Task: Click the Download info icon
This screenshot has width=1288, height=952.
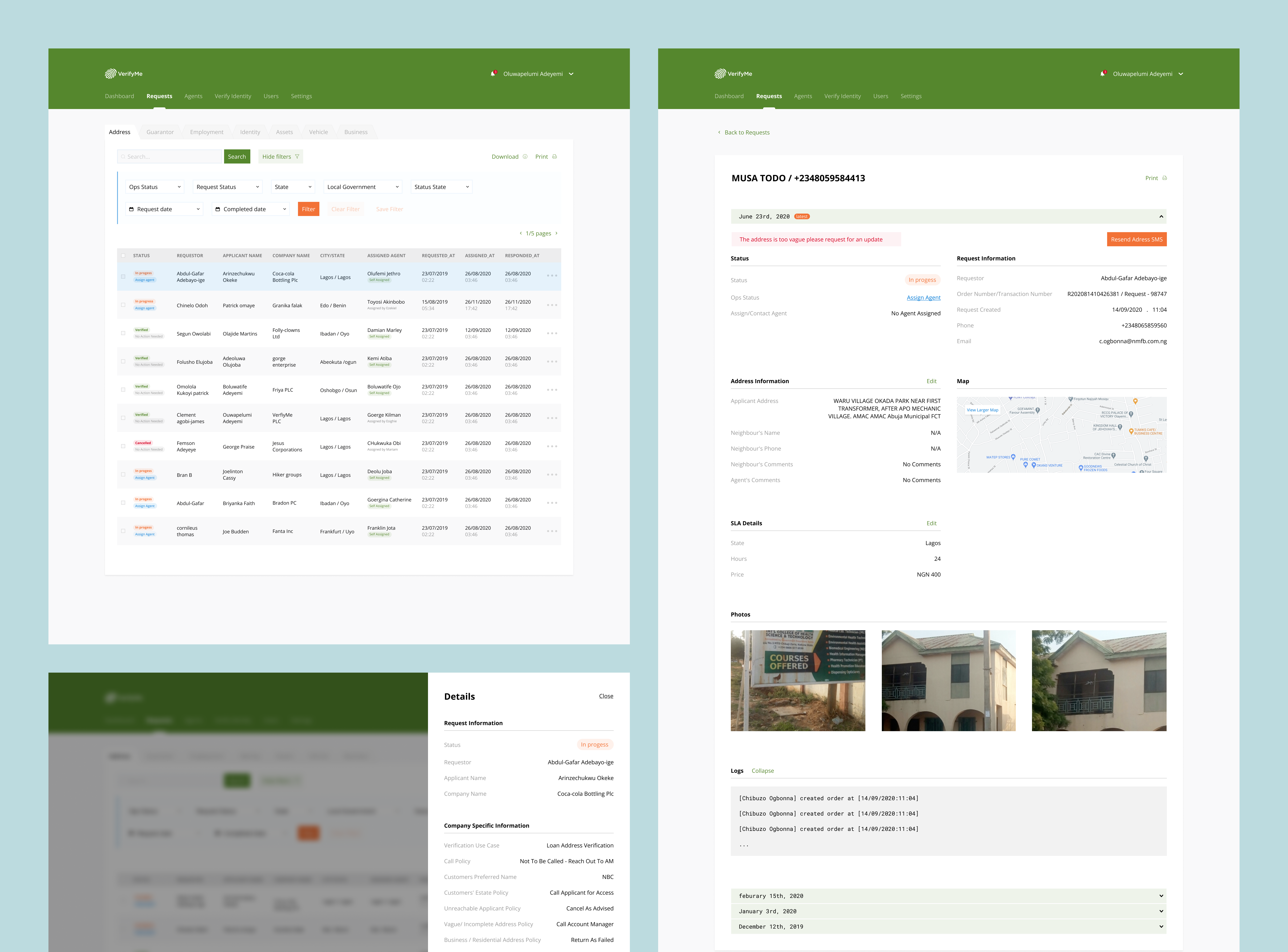Action: coord(525,157)
